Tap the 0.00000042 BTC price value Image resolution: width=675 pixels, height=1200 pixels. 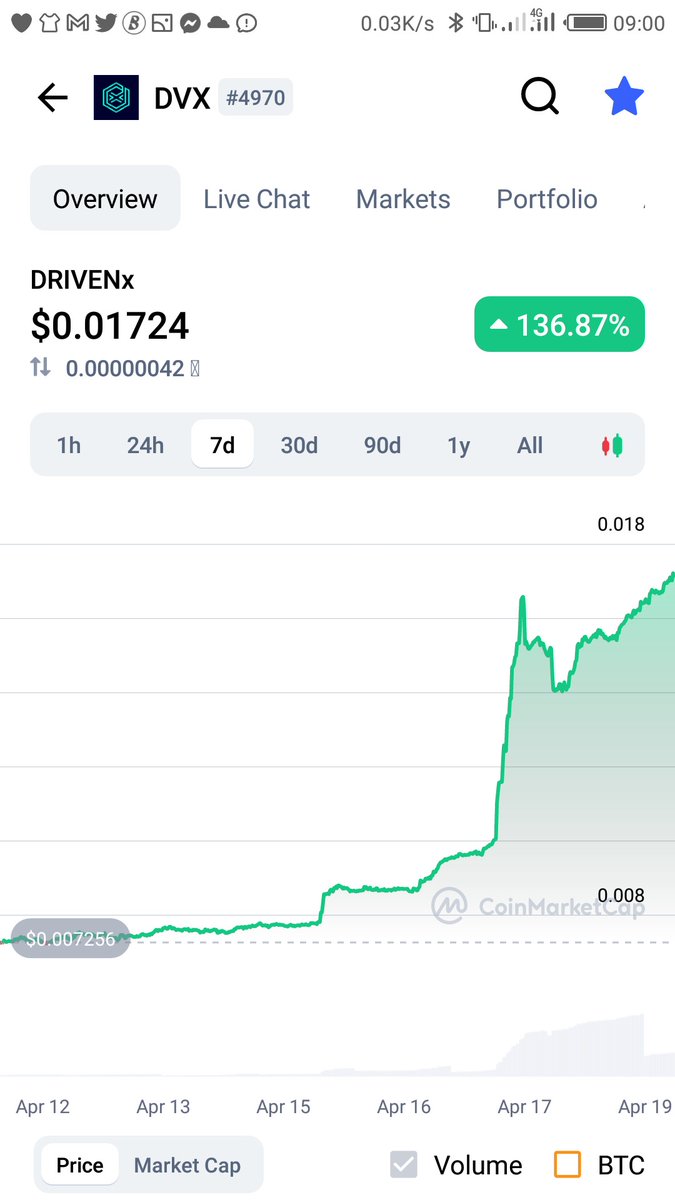[125, 368]
